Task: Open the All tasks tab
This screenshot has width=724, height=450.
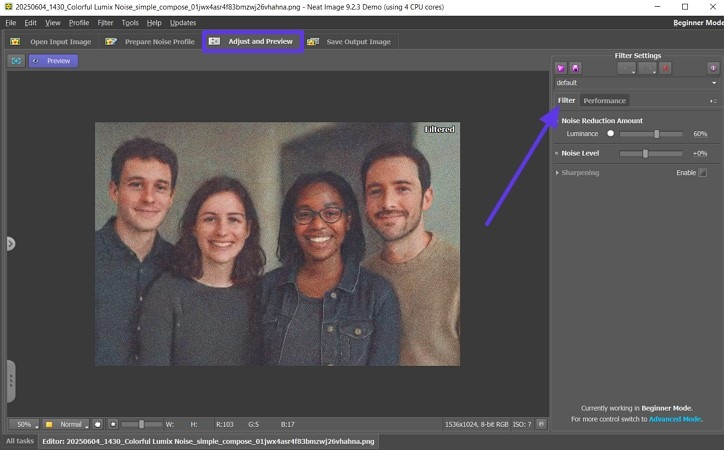Action: (x=20, y=441)
